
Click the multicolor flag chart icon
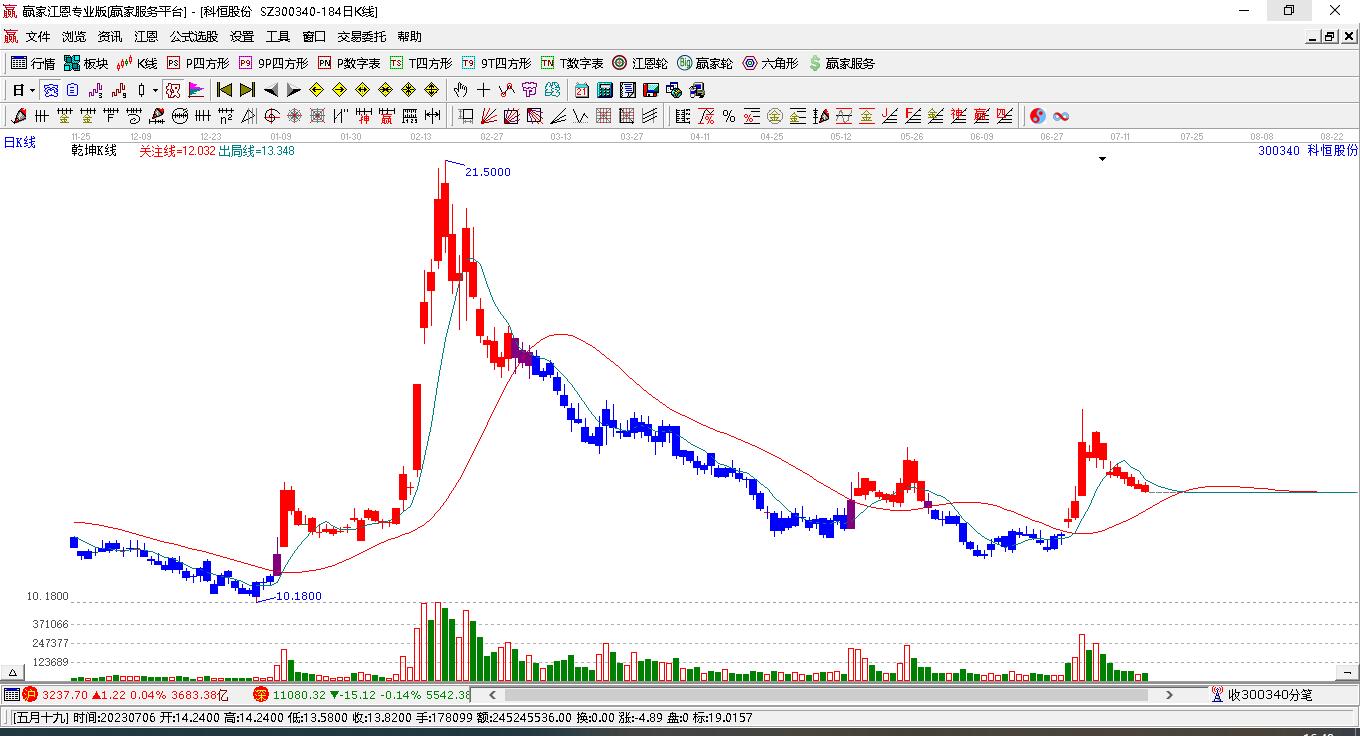(x=196, y=90)
